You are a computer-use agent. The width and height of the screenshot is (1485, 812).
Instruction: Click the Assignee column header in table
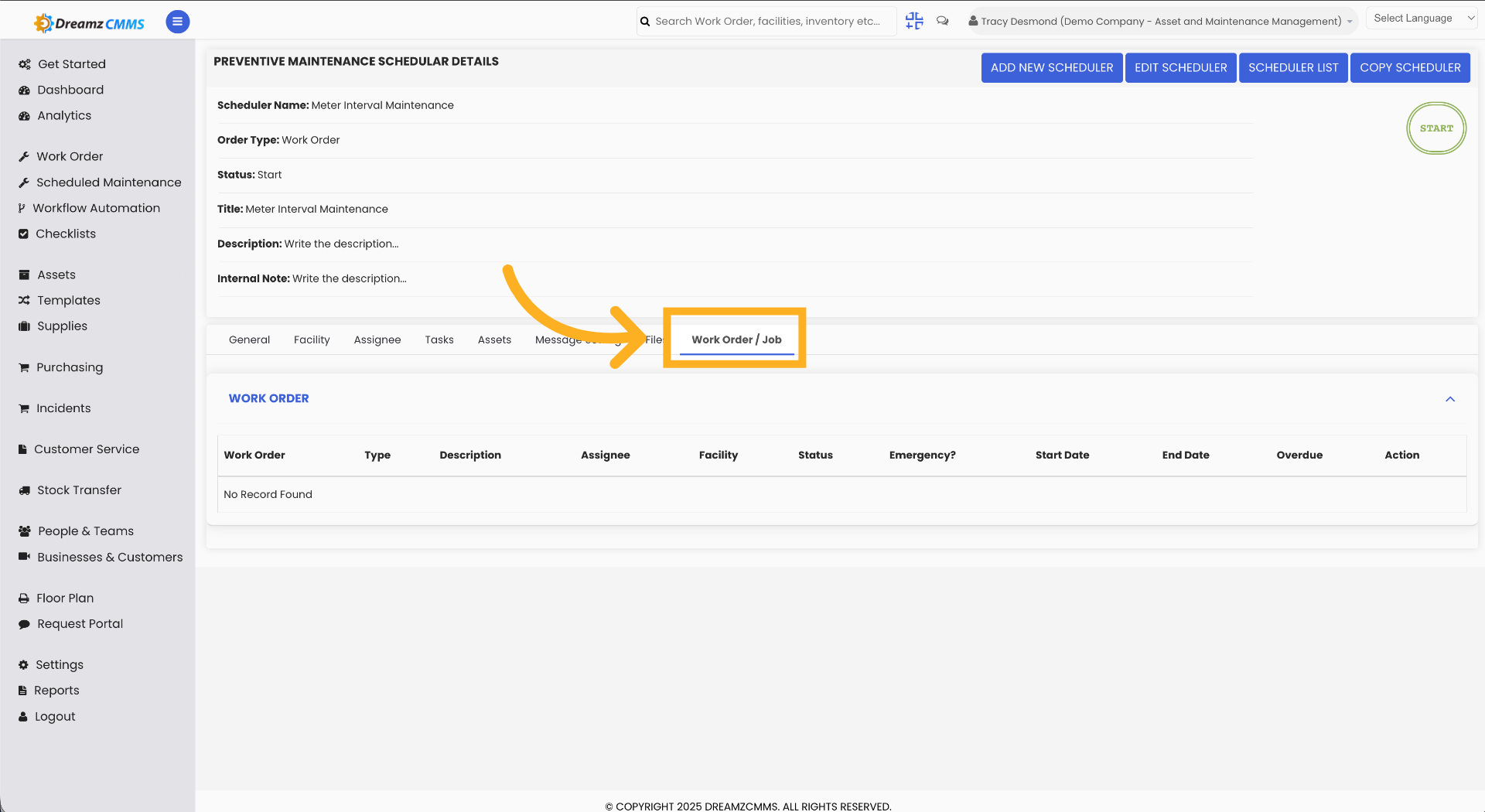(605, 455)
